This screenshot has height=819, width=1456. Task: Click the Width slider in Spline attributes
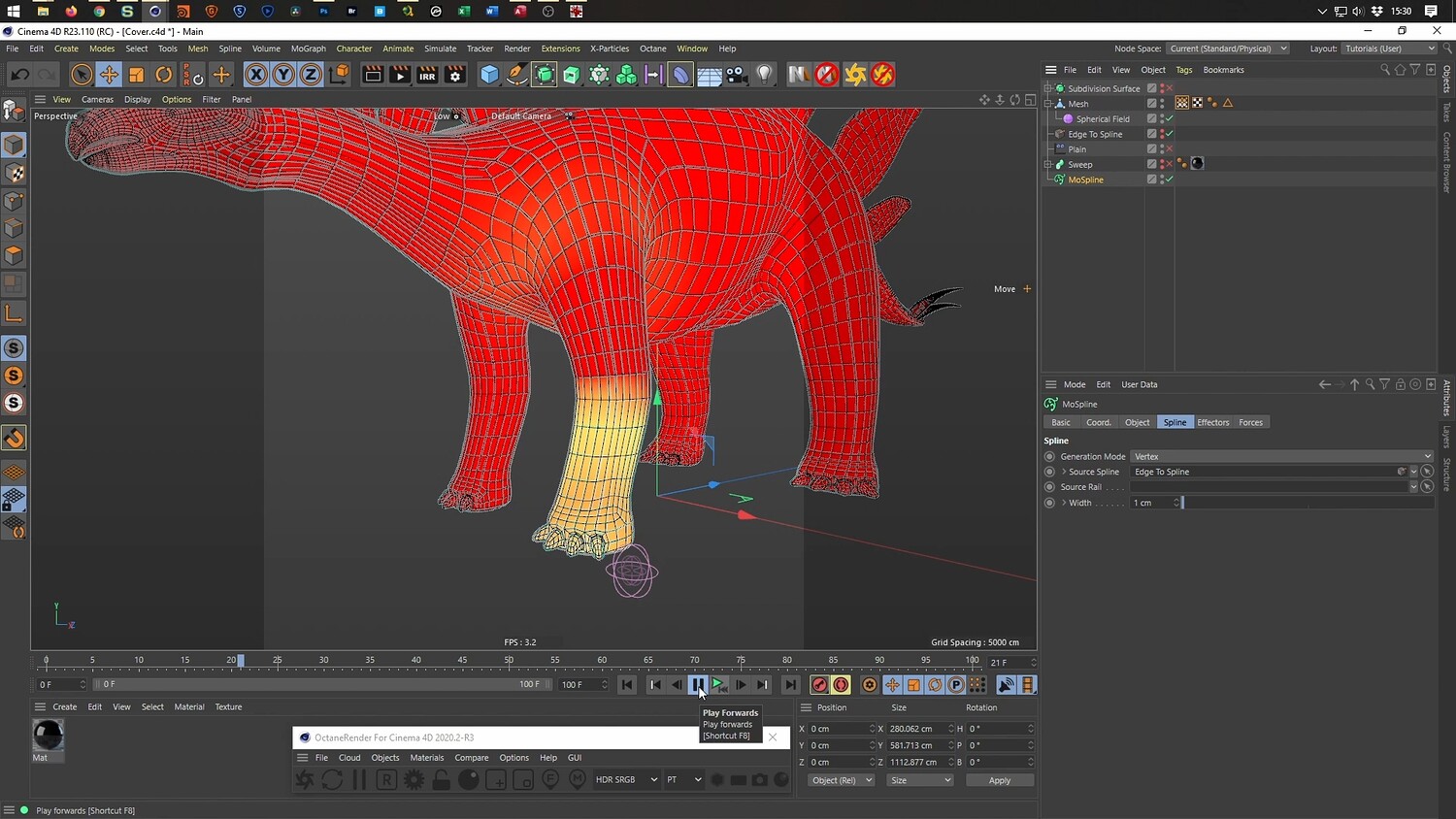[1306, 503]
